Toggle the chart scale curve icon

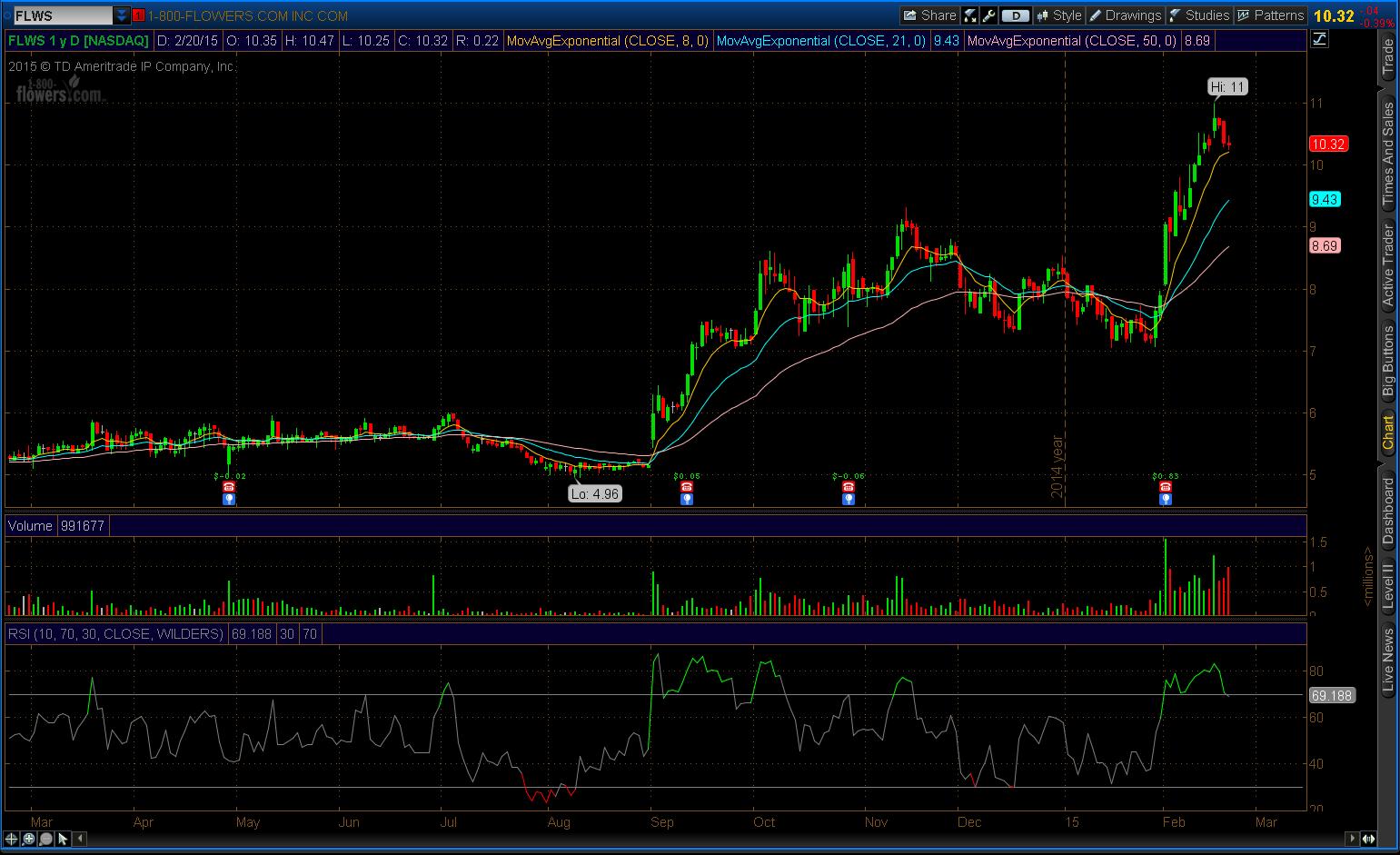click(1319, 39)
